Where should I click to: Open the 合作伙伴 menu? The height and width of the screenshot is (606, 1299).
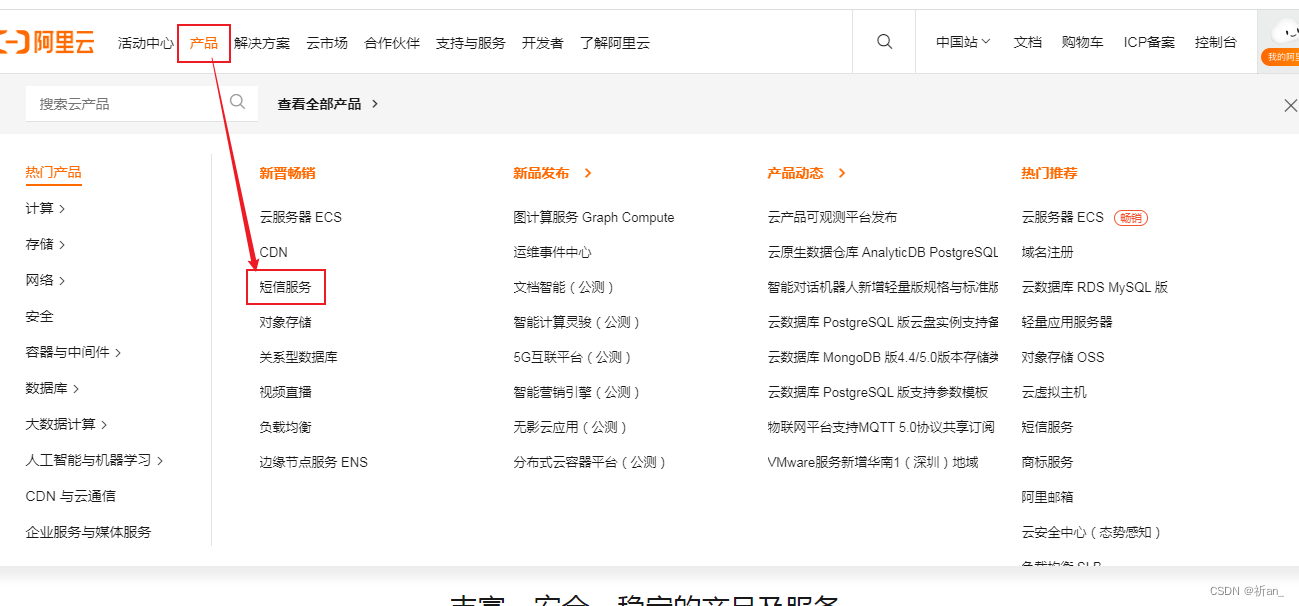(392, 43)
